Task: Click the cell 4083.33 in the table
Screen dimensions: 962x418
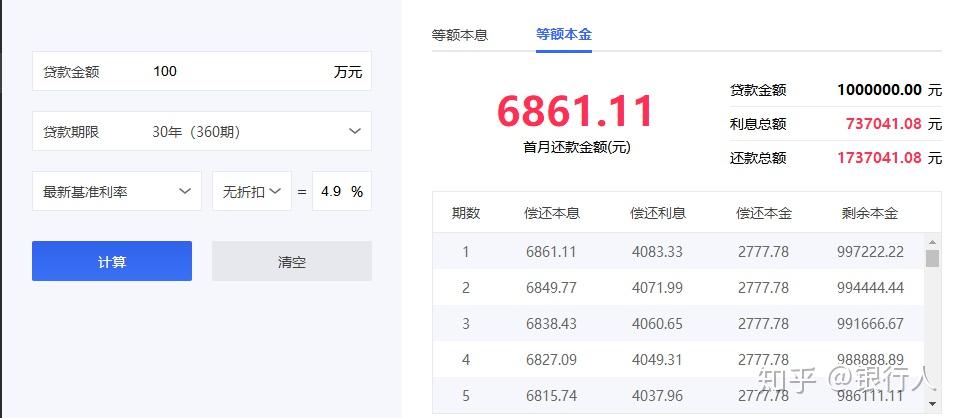Action: point(657,252)
